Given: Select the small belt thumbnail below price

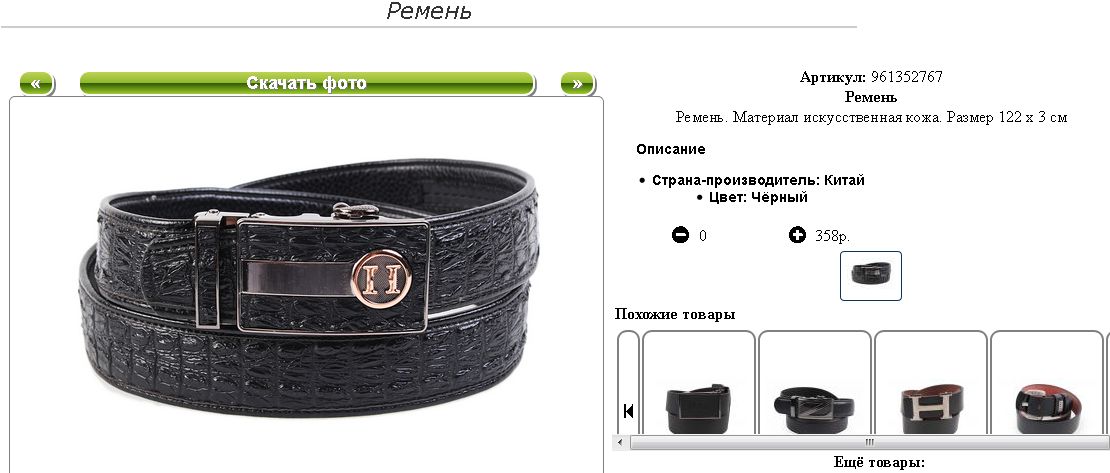Looking at the screenshot, I should (871, 275).
